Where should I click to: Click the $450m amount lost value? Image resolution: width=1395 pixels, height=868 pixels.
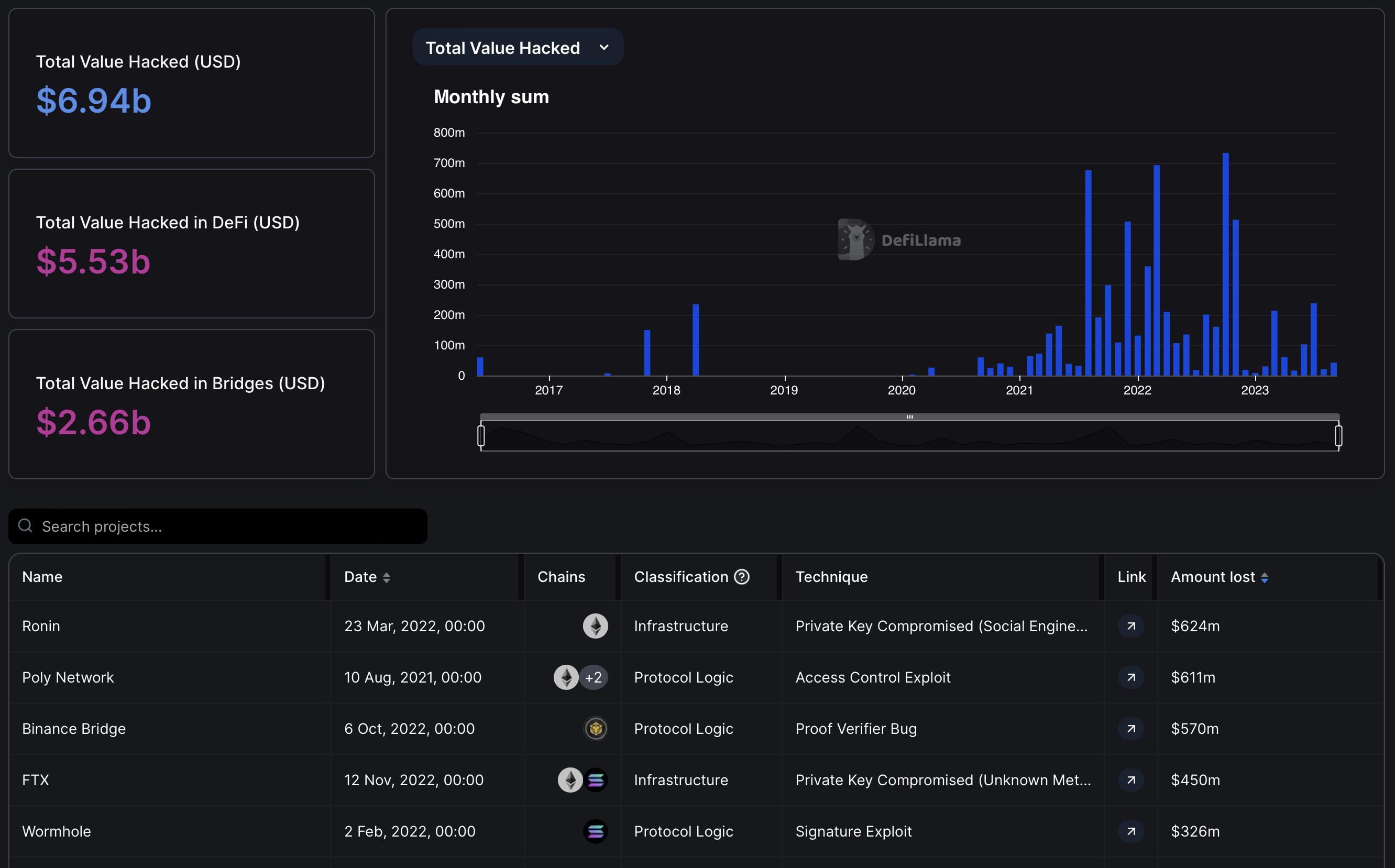point(1195,780)
